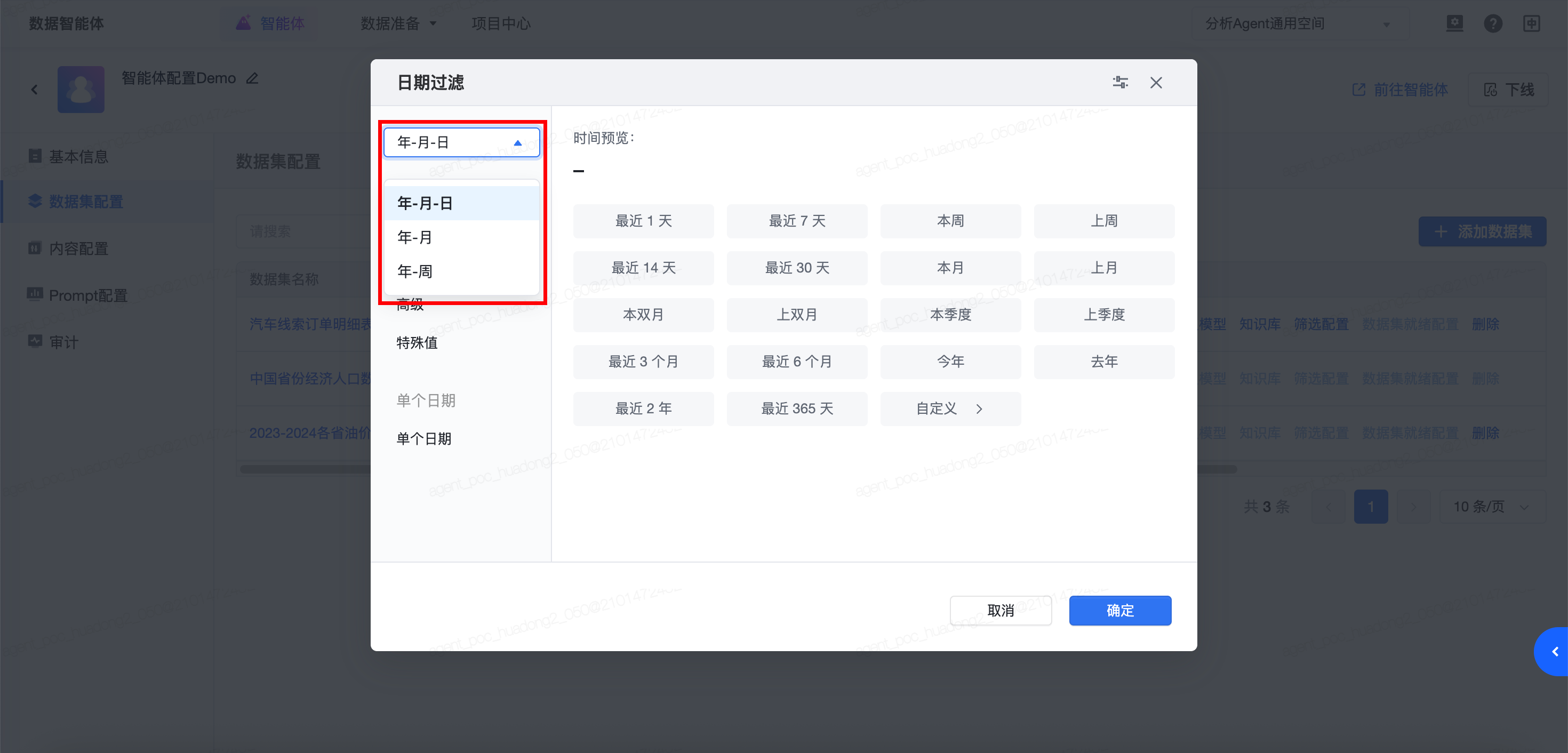Open the 中国省份经济人口 dataset link
Viewport: 1568px width, 753px height.
click(x=310, y=379)
